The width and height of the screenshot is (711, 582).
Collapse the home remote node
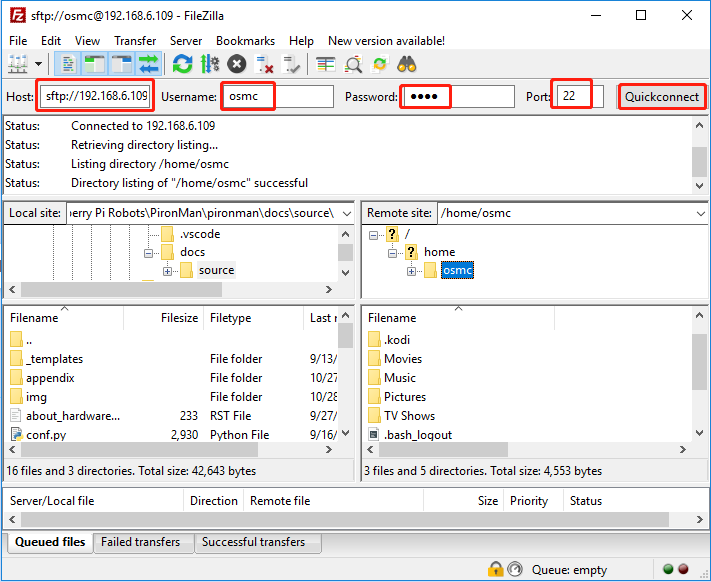[x=392, y=253]
